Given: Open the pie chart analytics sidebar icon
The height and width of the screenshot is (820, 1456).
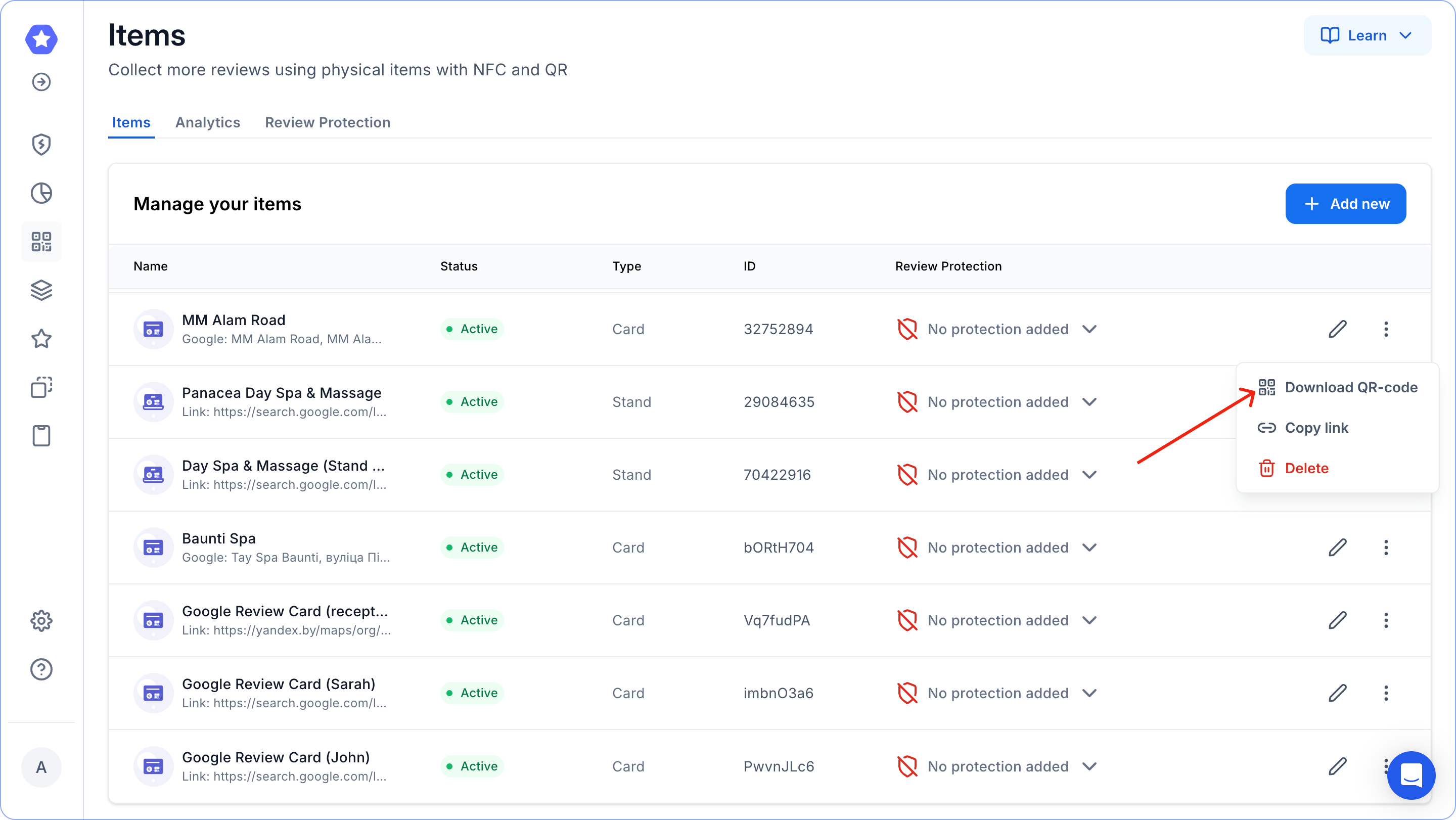Looking at the screenshot, I should pyautogui.click(x=41, y=193).
